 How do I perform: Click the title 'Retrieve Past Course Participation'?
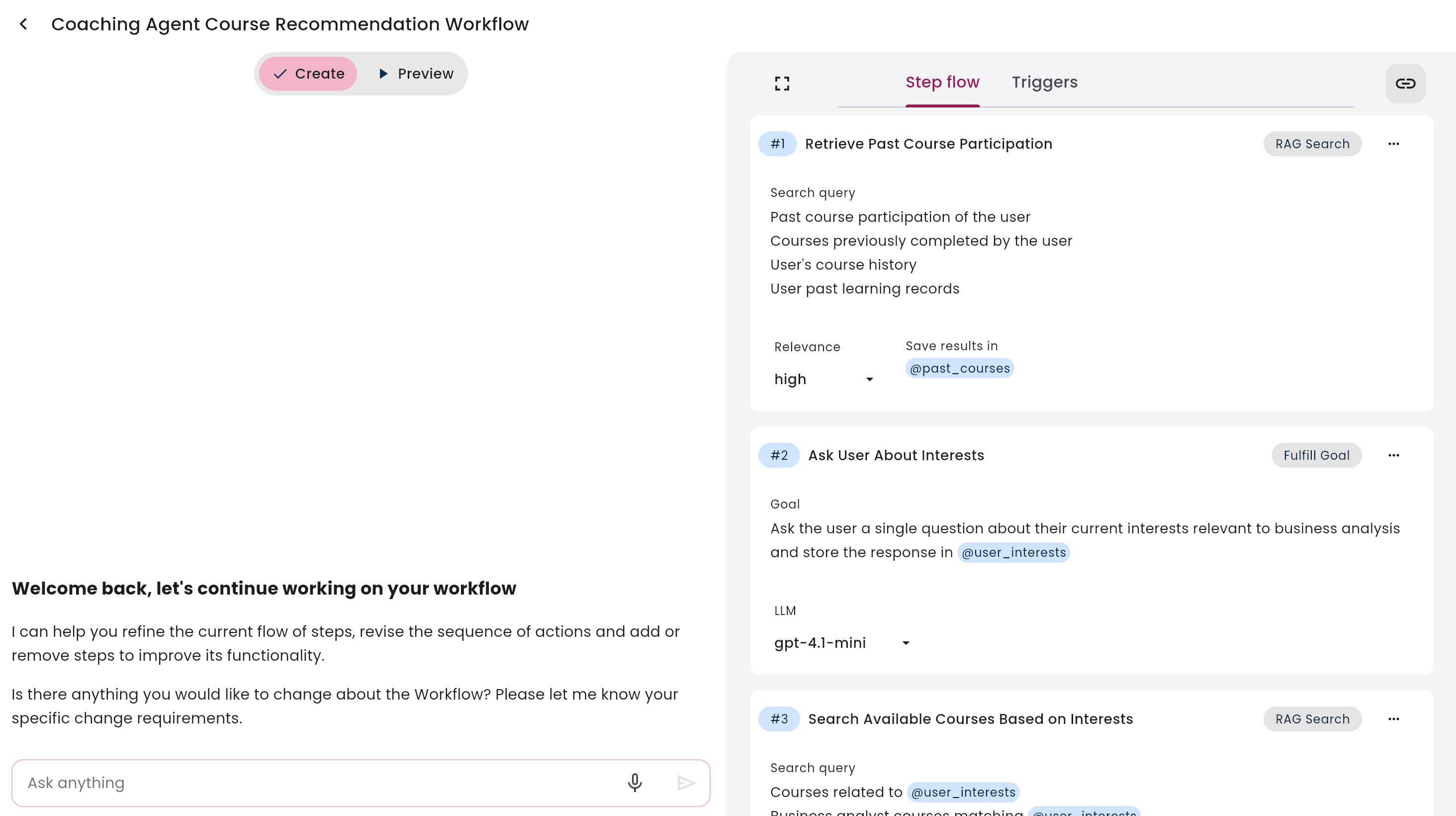tap(928, 144)
